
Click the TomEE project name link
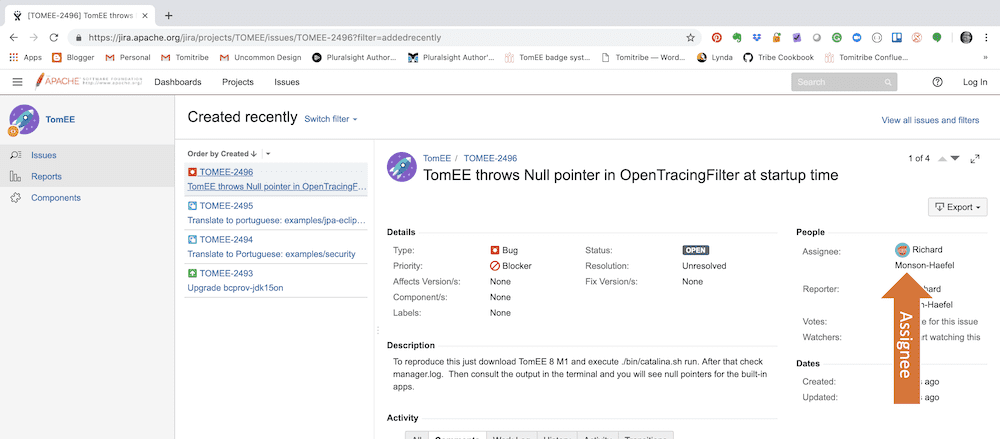pos(61,119)
